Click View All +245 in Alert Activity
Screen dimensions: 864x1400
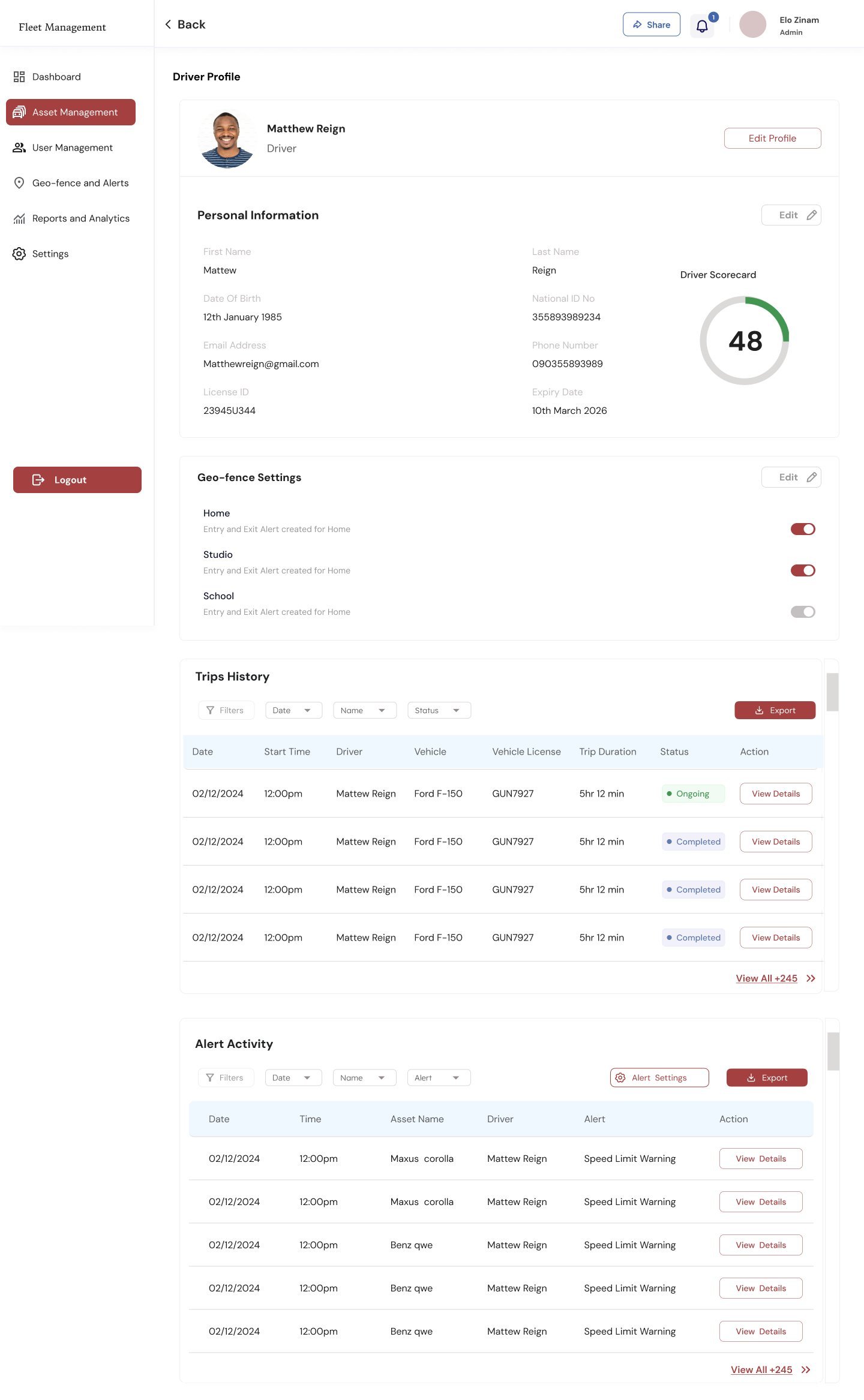tap(761, 1369)
